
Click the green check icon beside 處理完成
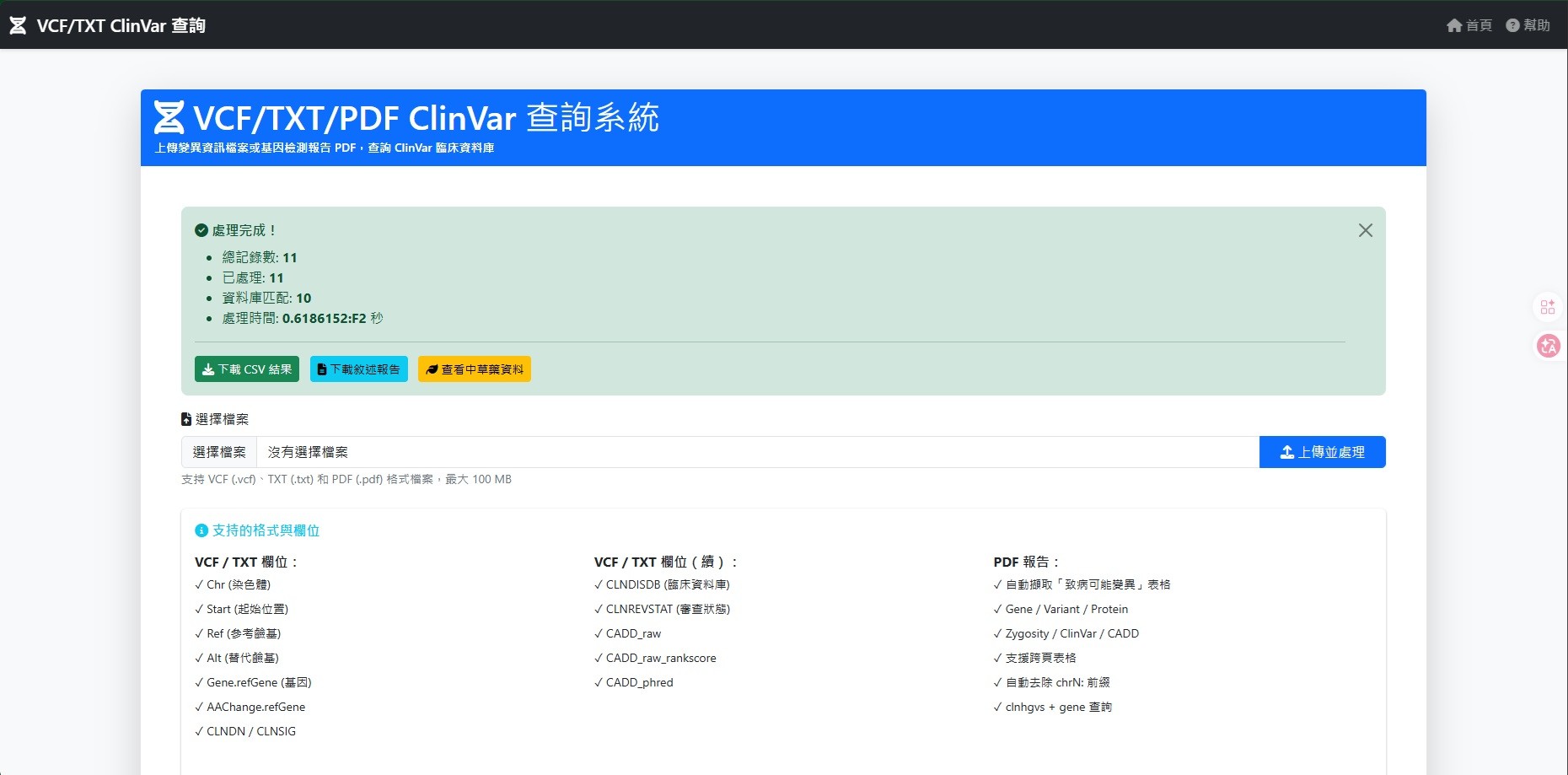click(201, 230)
